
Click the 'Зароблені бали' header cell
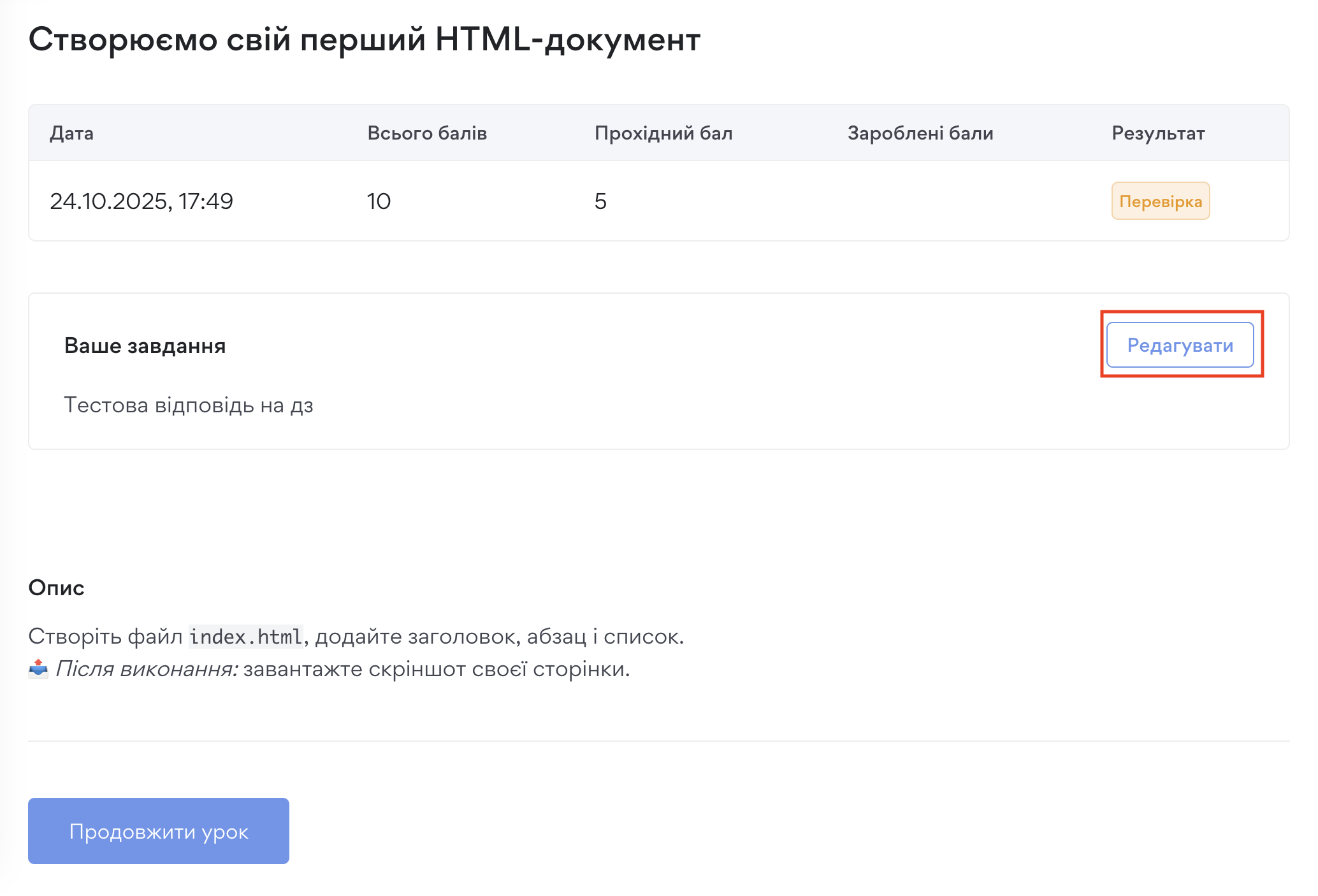coord(920,133)
